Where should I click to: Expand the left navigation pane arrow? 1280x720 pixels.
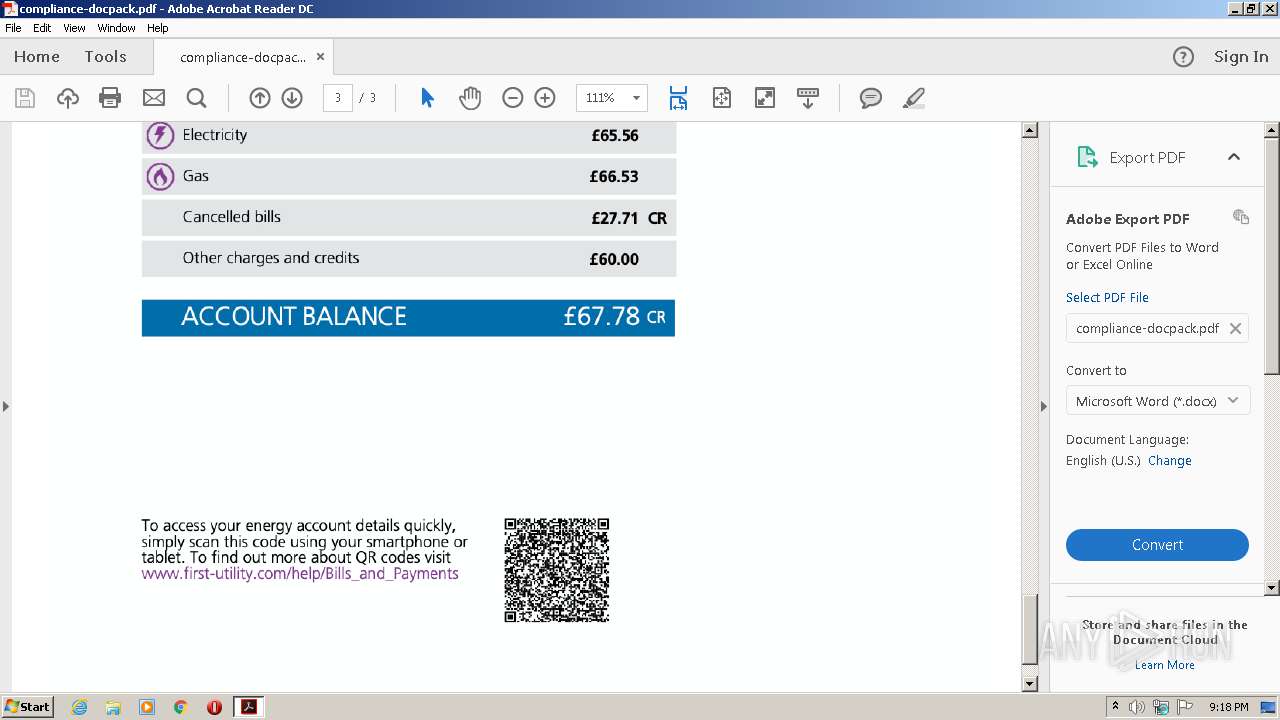pos(6,406)
